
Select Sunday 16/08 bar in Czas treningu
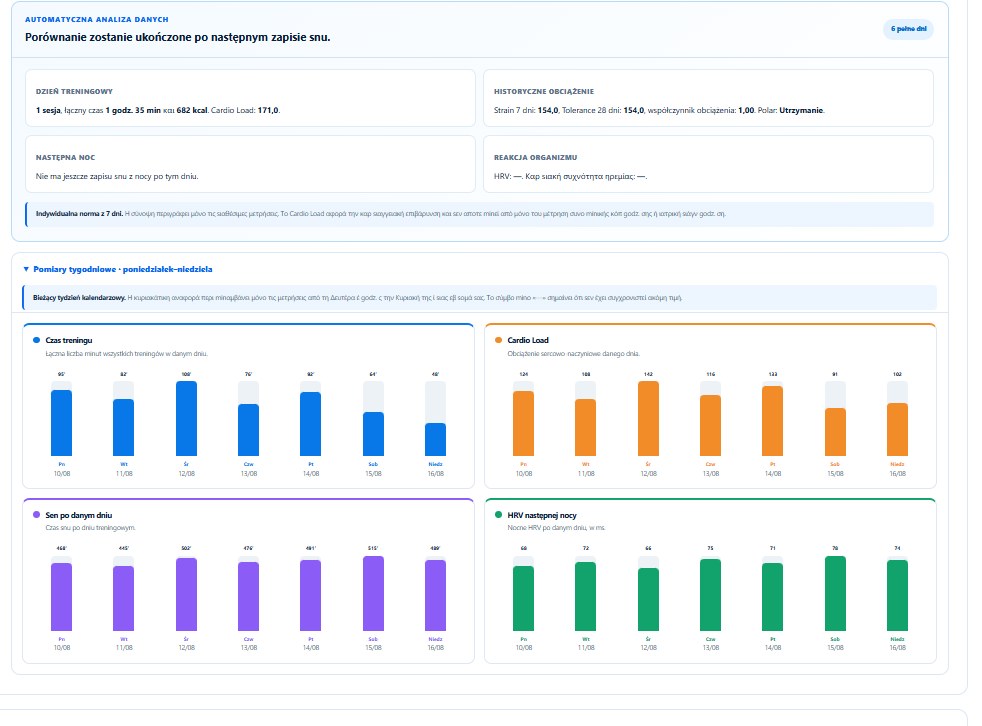pos(435,439)
